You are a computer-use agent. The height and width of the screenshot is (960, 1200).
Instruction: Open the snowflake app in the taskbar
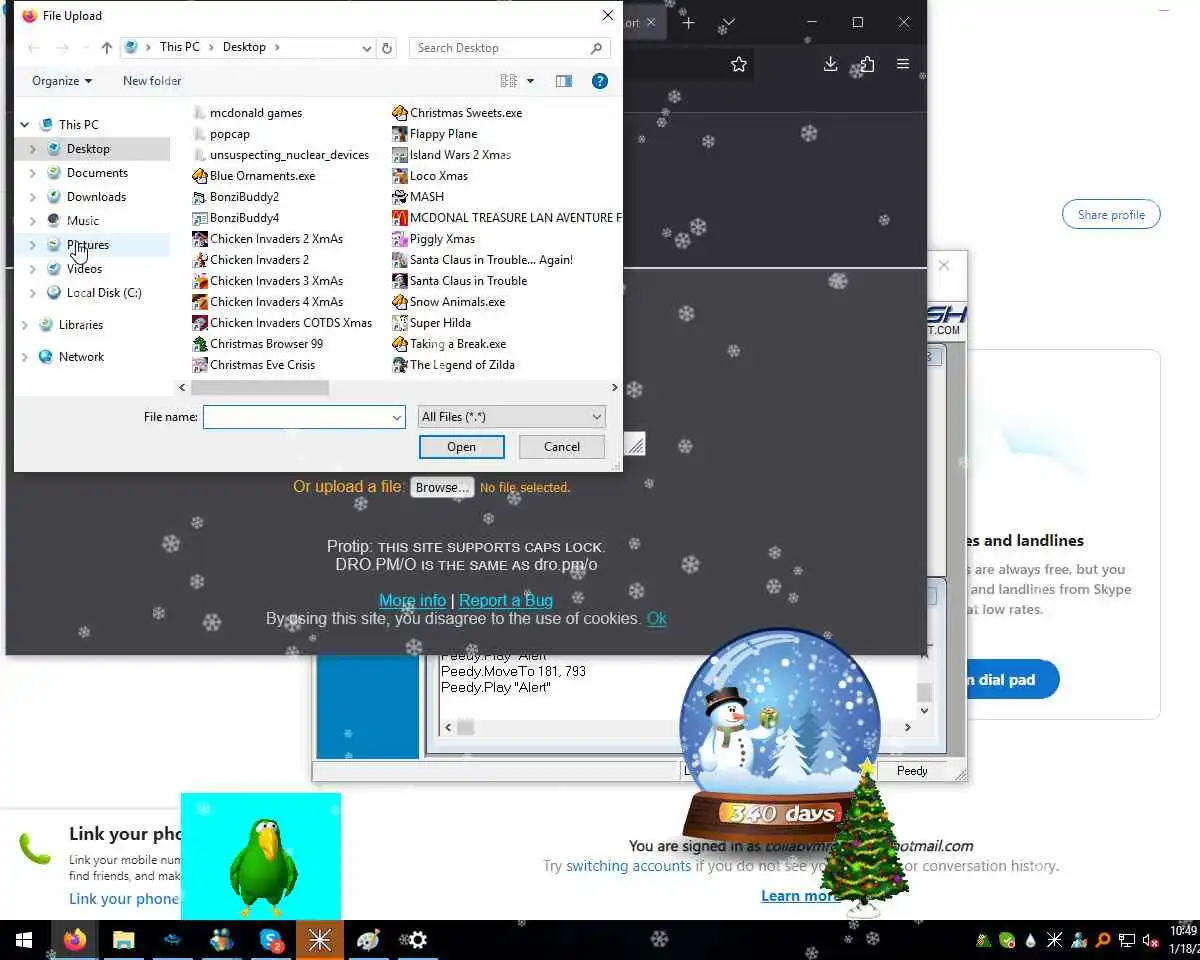320,940
